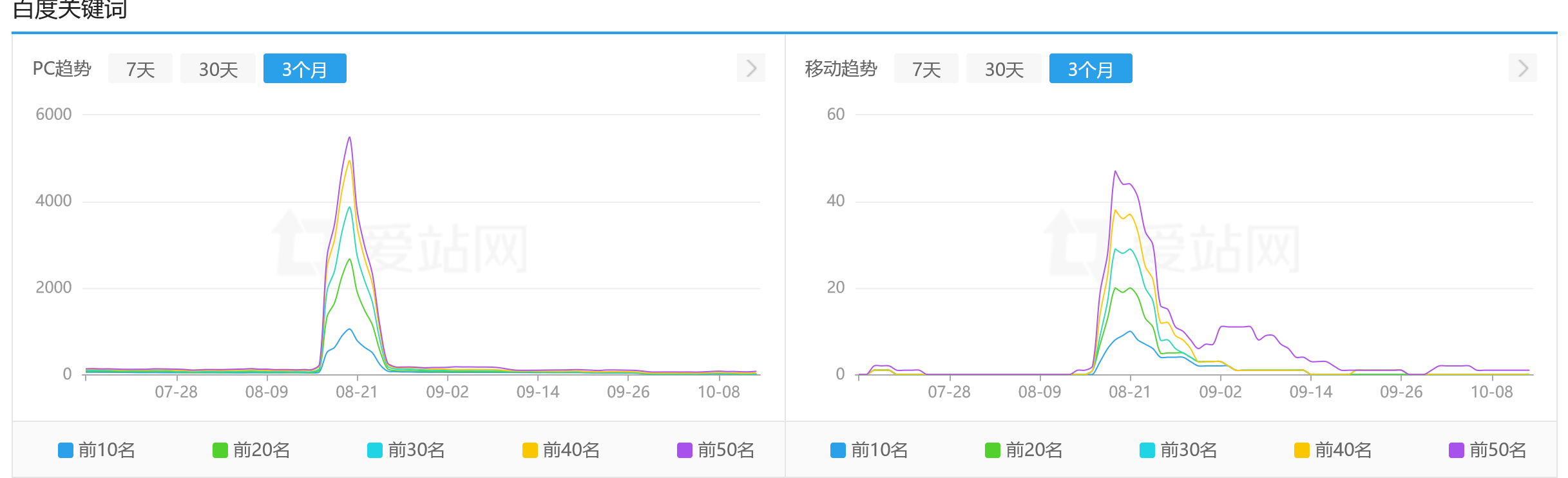This screenshot has width=1568, height=478.
Task: Click the next arrow in the PC趋势 panel
Action: (x=751, y=68)
